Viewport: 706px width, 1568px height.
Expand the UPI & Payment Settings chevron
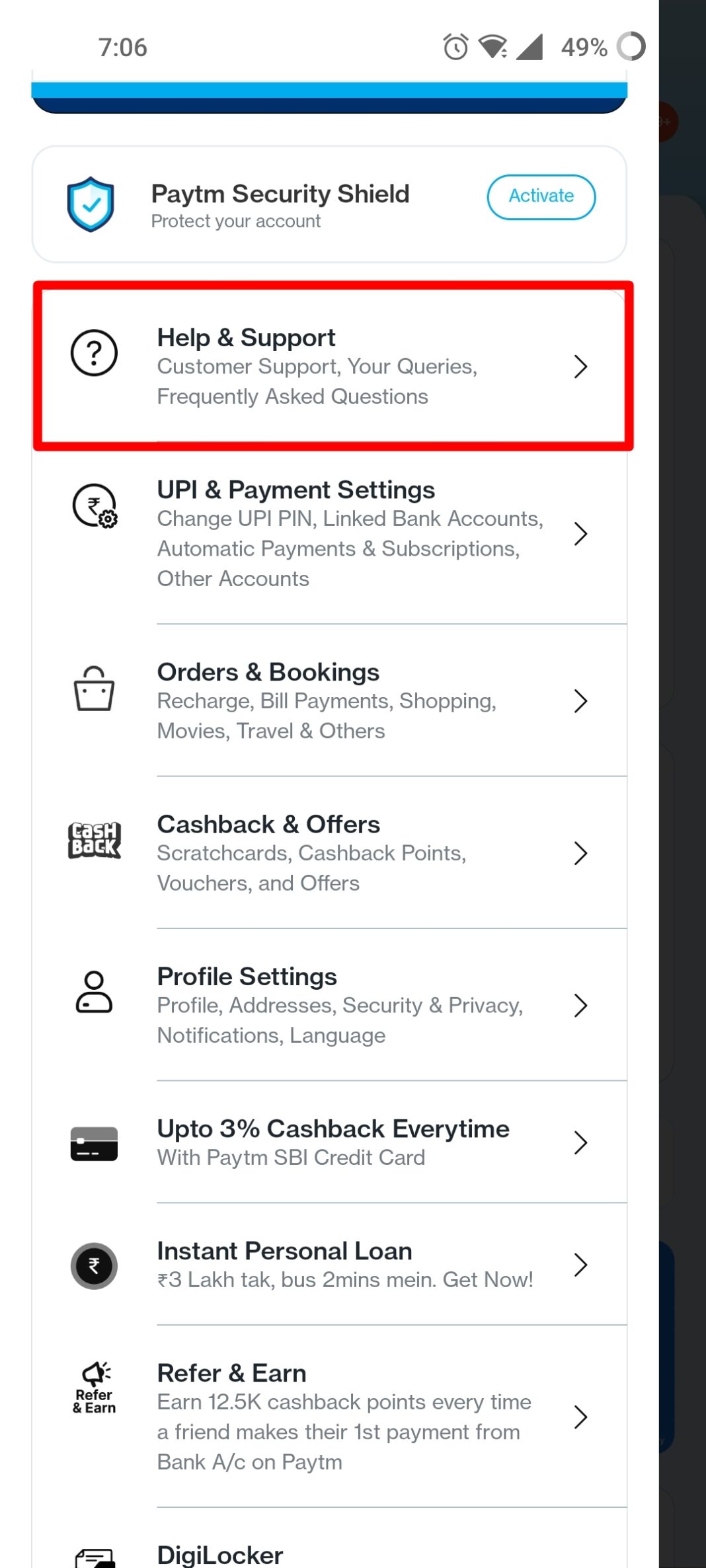[581, 533]
